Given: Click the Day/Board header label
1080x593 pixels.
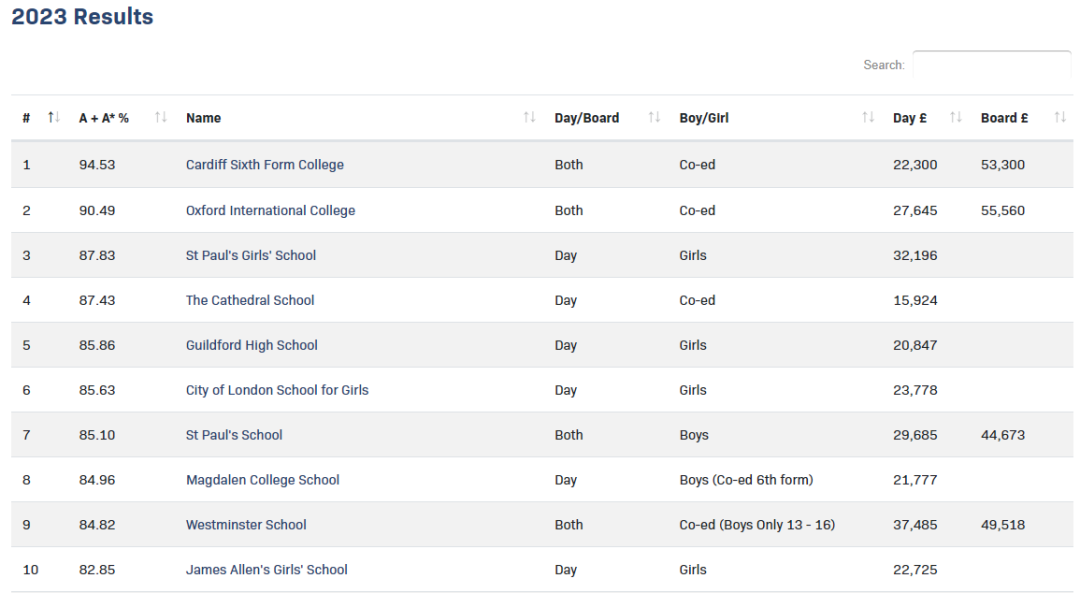Looking at the screenshot, I should pyautogui.click(x=587, y=118).
